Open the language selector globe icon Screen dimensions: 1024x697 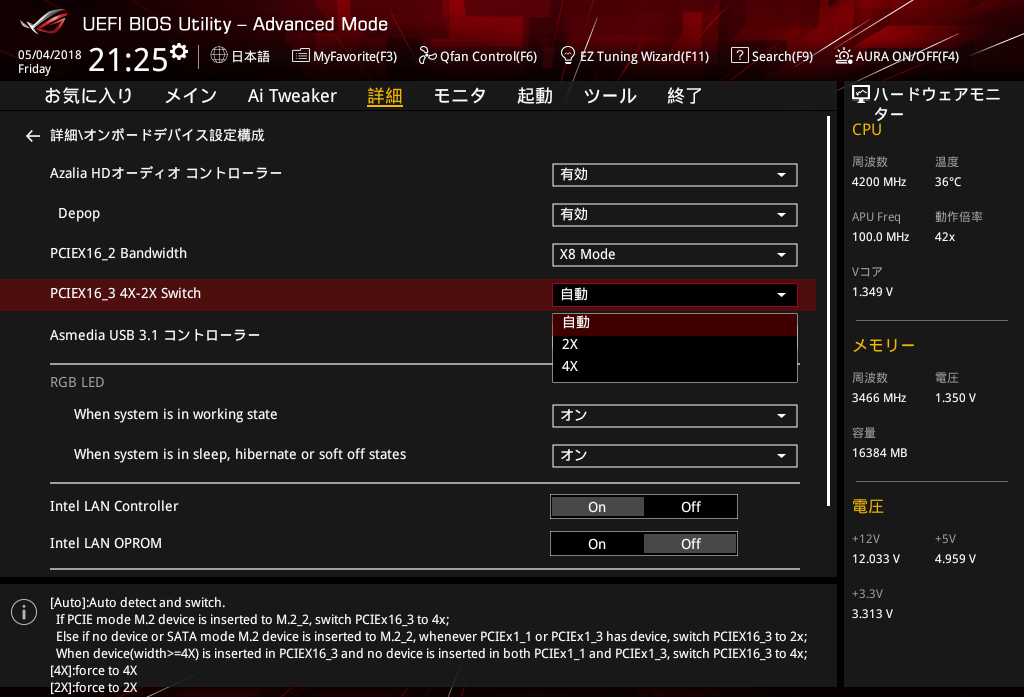click(x=219, y=56)
